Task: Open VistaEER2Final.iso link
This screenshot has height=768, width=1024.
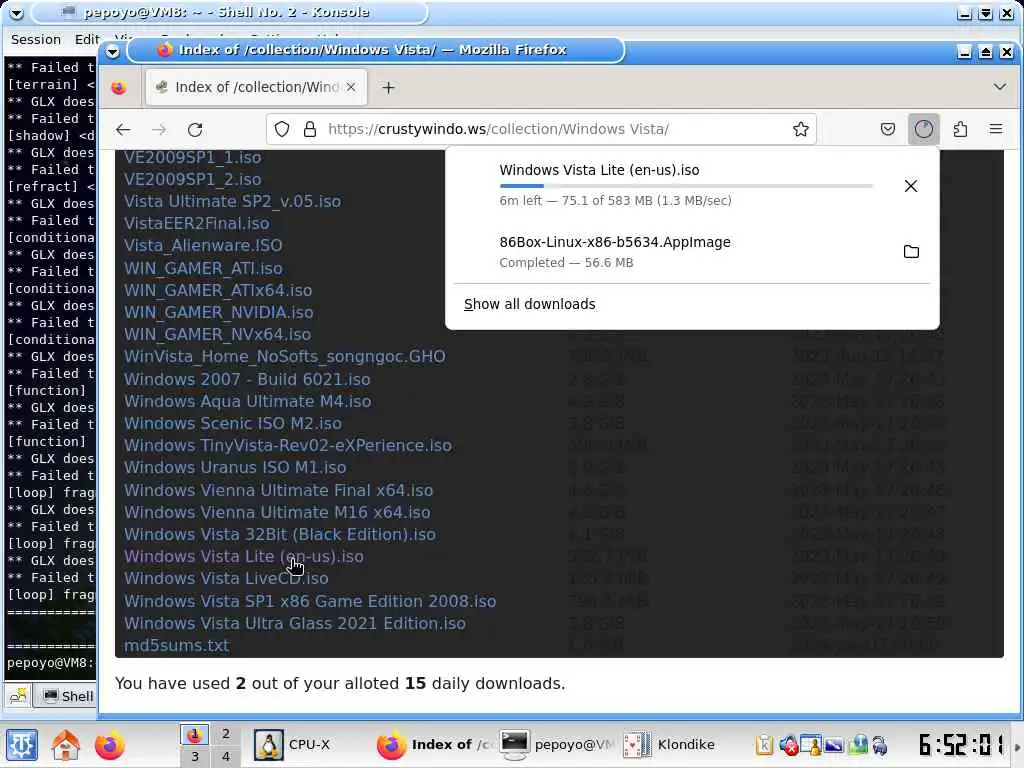Action: [x=197, y=223]
